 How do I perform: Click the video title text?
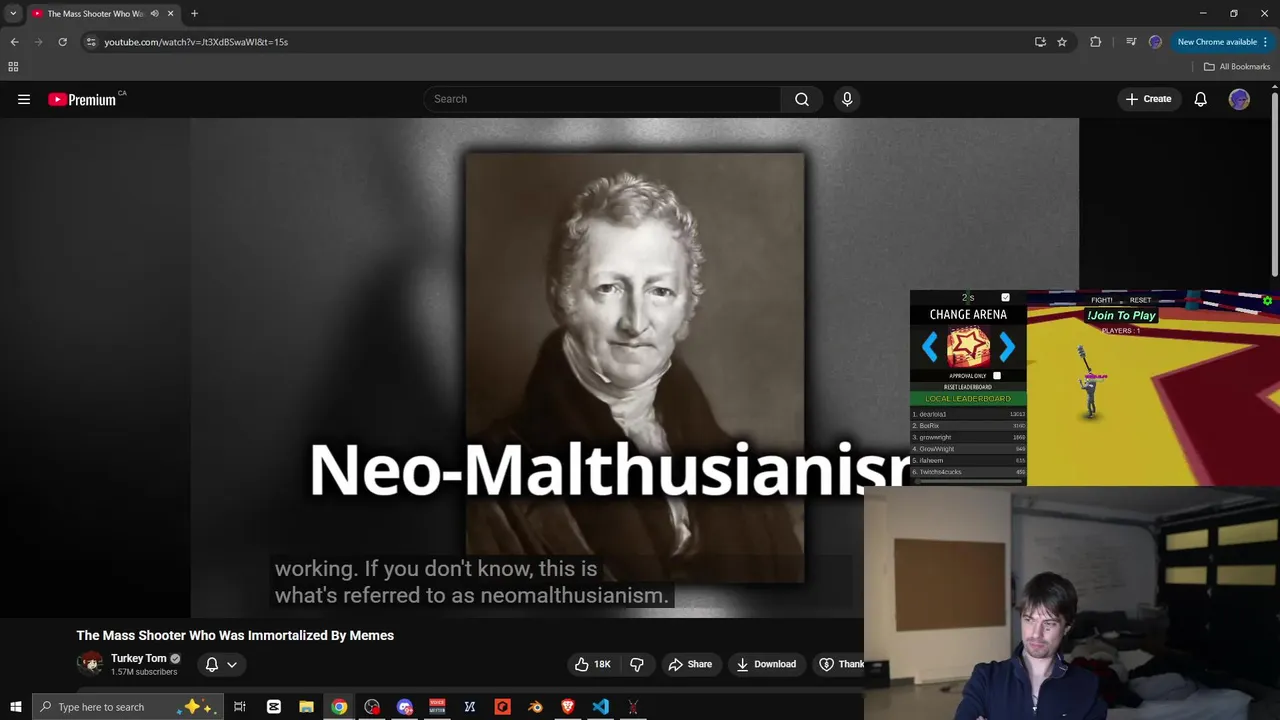pyautogui.click(x=235, y=635)
